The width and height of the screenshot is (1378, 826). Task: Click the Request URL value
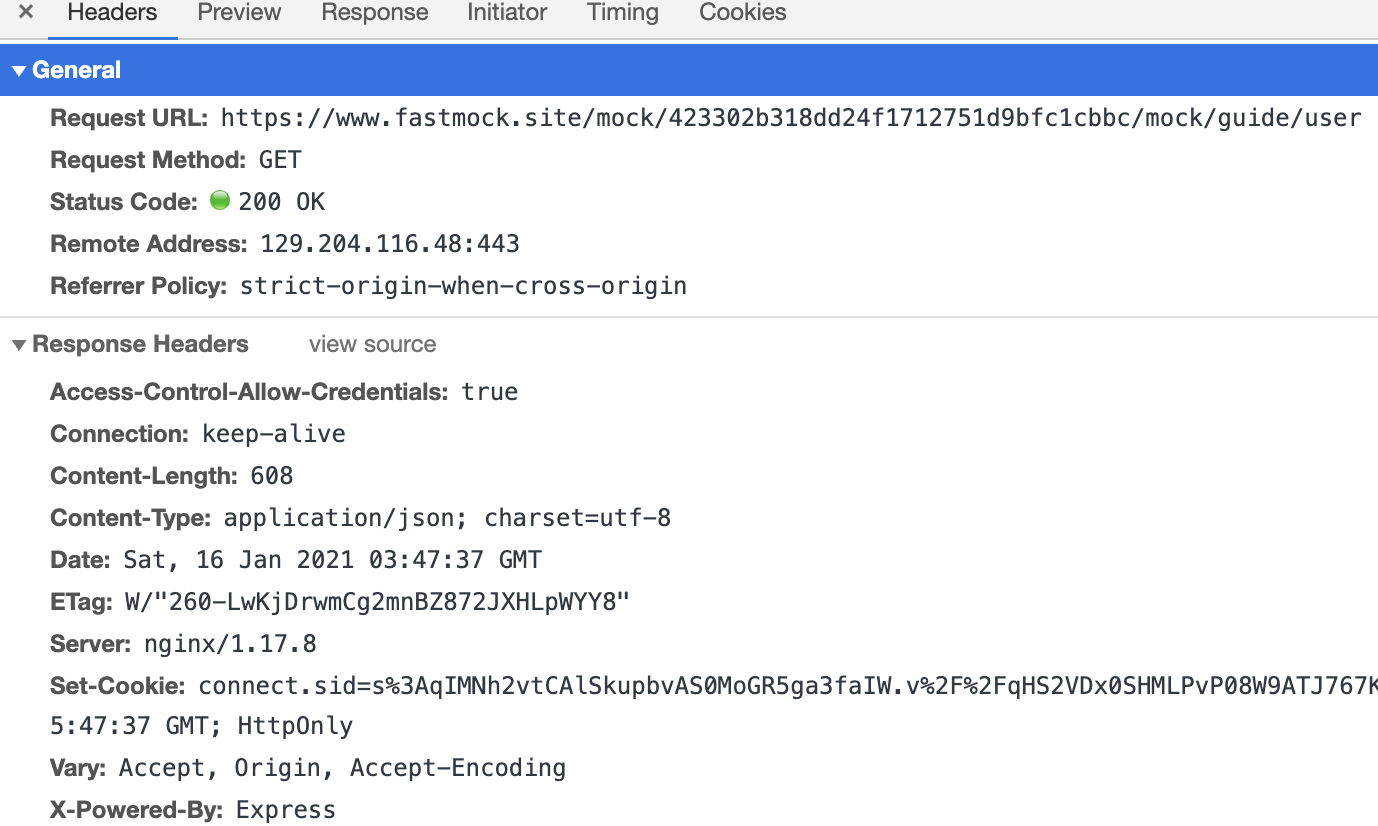point(791,117)
